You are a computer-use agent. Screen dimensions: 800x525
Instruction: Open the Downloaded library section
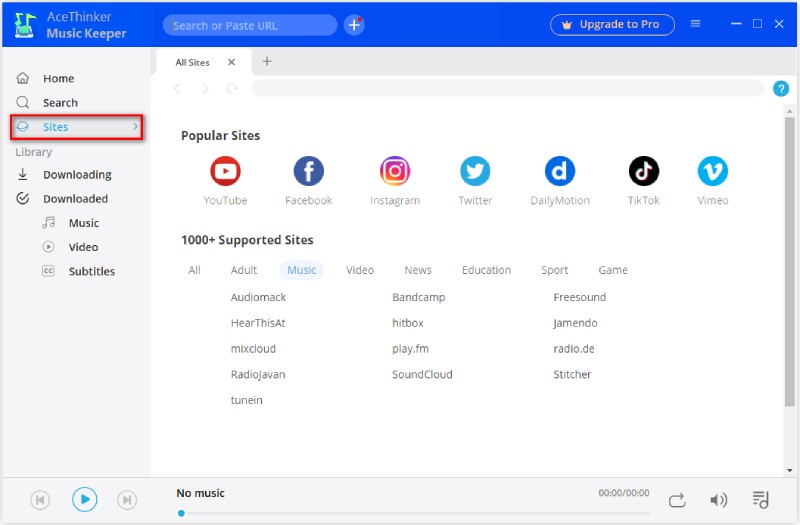(x=77, y=198)
